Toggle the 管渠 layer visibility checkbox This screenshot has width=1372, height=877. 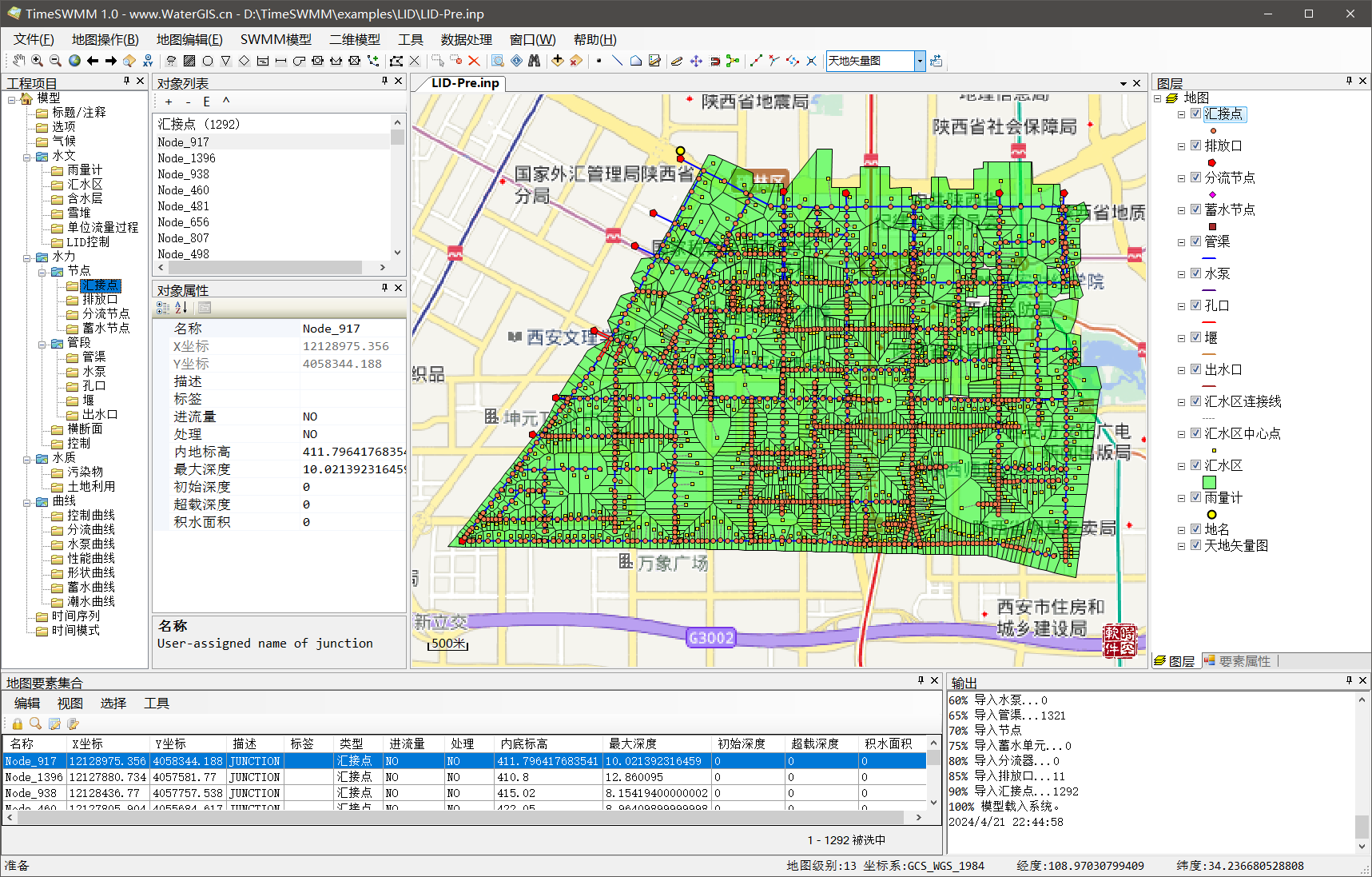click(x=1195, y=241)
